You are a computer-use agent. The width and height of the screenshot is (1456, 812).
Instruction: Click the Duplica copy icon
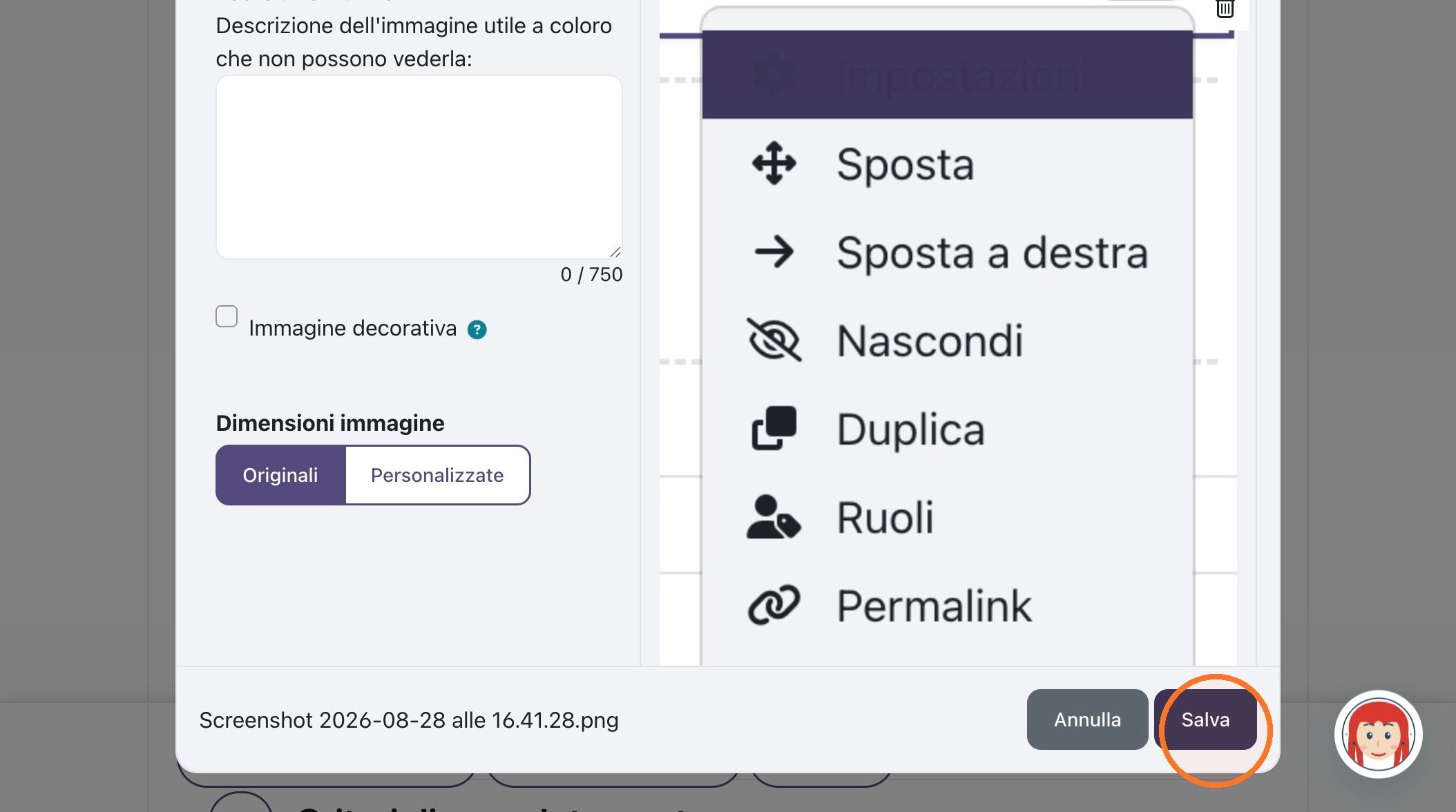(774, 428)
